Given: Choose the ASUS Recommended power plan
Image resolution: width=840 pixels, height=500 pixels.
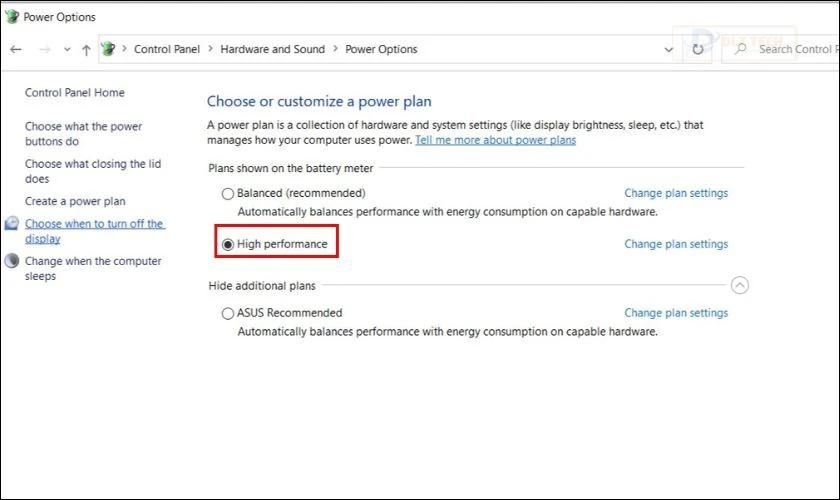Looking at the screenshot, I should click(228, 313).
